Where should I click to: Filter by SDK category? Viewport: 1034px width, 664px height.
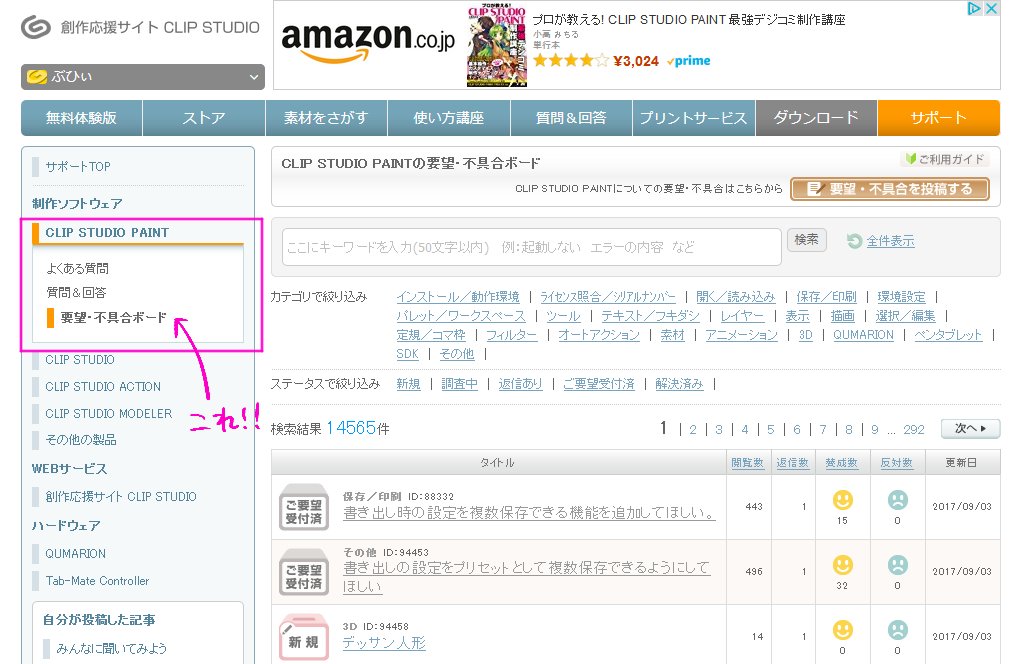click(408, 354)
